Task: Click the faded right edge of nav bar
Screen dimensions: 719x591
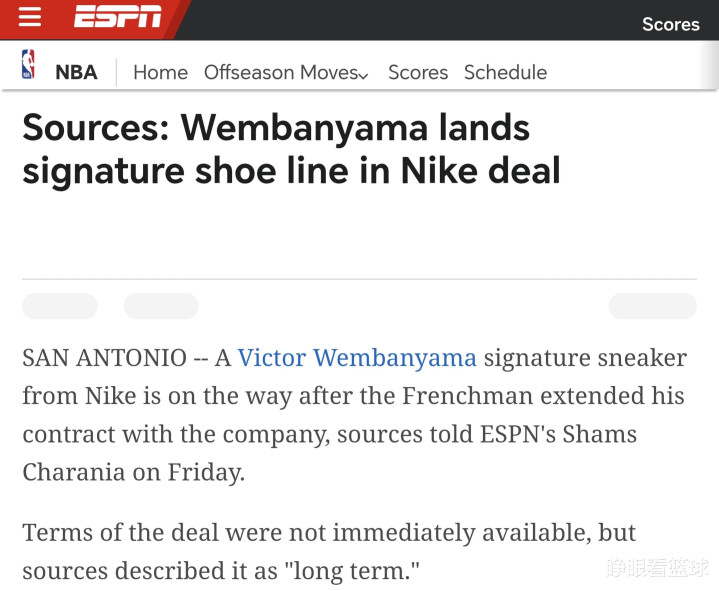Action: point(709,67)
